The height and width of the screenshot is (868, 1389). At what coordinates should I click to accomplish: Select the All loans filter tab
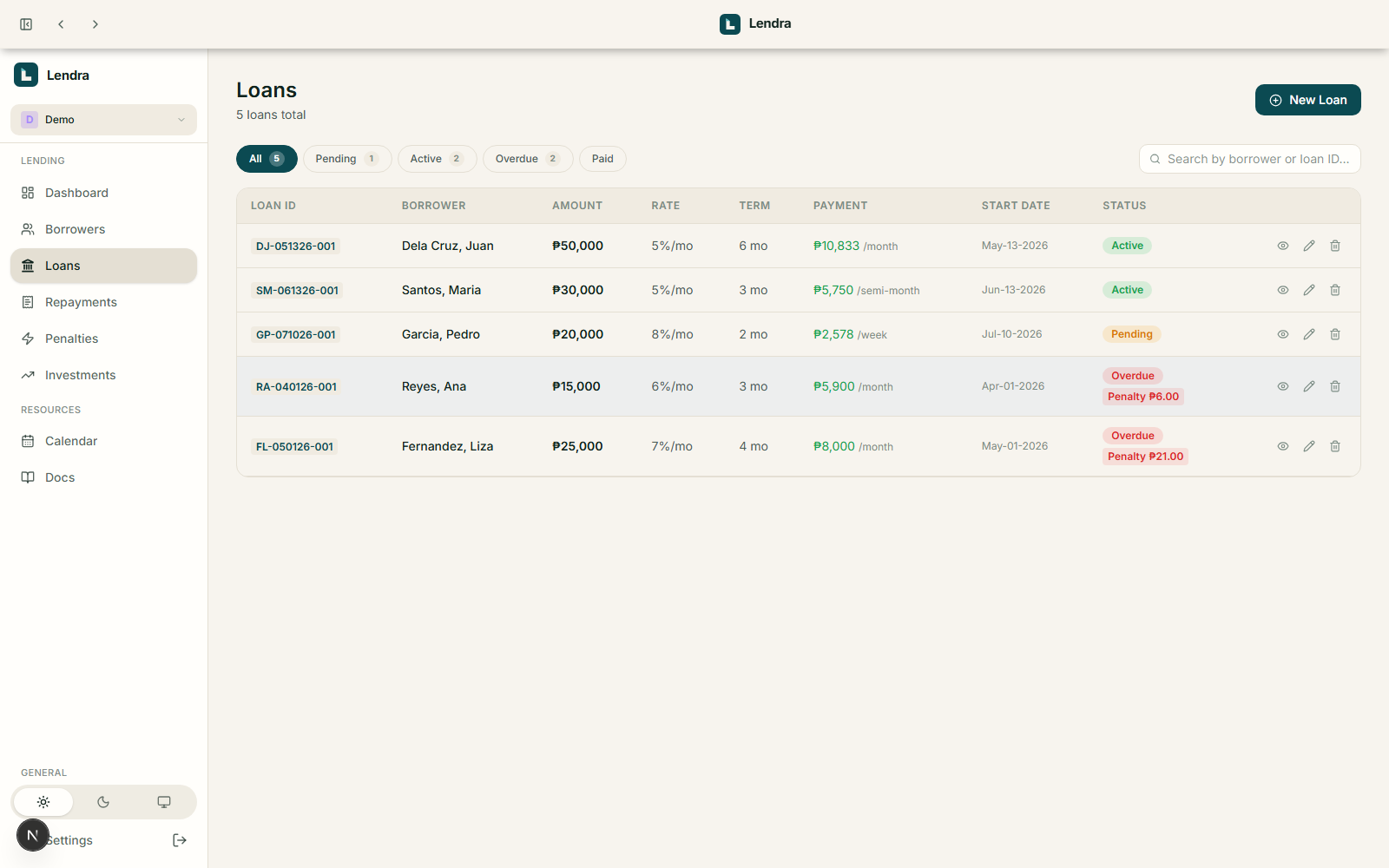[x=267, y=159]
